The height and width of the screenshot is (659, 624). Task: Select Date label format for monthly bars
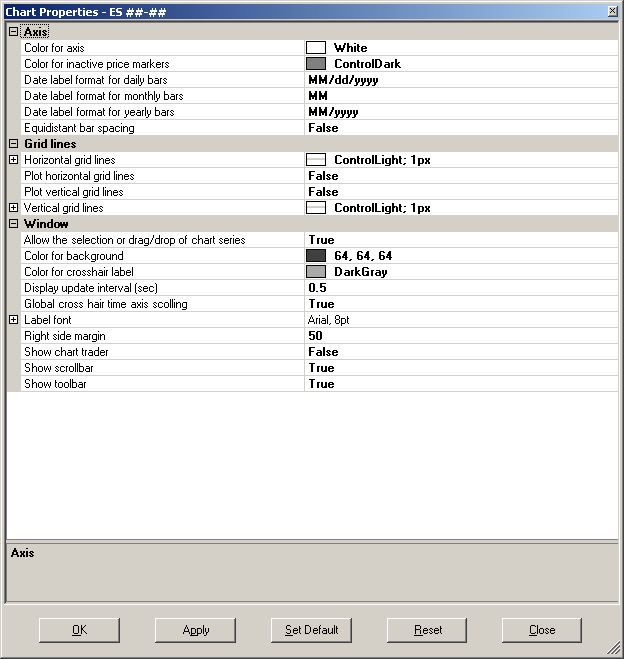pyautogui.click(x=104, y=96)
